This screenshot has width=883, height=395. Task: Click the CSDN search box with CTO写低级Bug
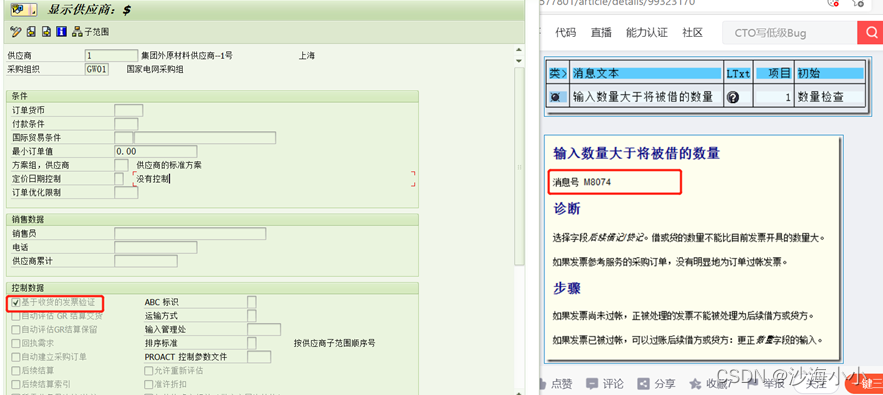(790, 33)
